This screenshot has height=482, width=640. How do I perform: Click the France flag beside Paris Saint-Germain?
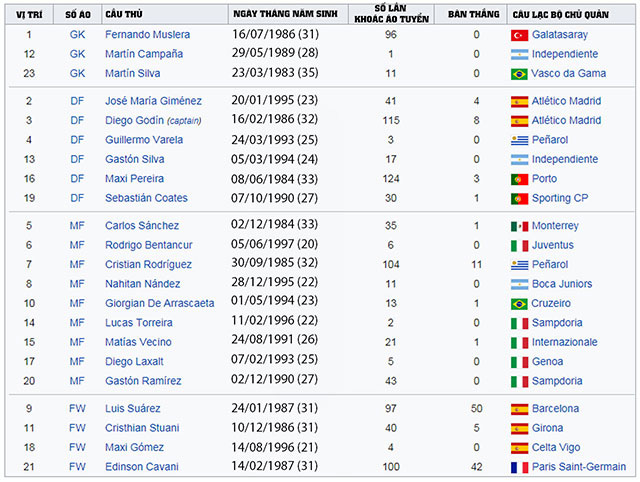pyautogui.click(x=519, y=467)
